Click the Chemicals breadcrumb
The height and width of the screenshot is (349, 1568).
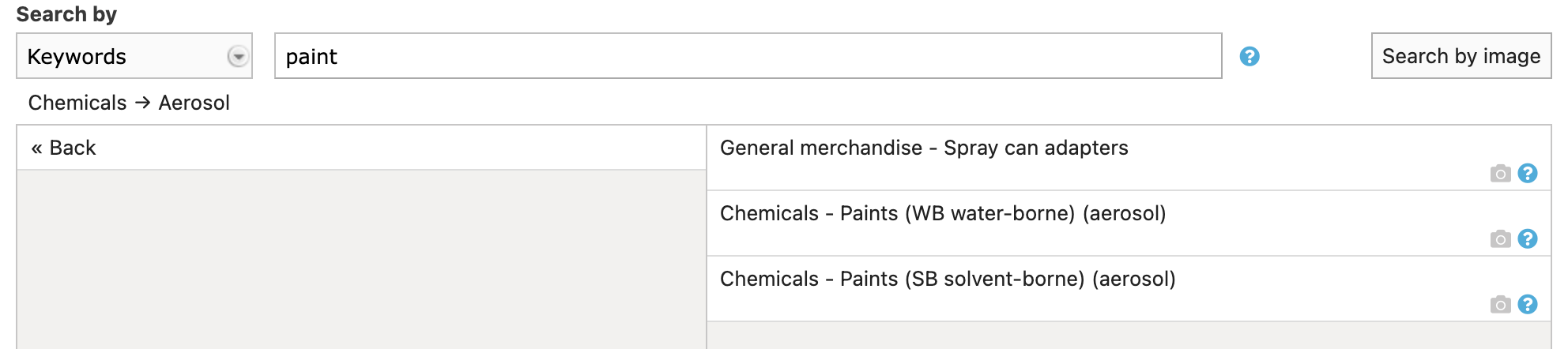(x=77, y=103)
